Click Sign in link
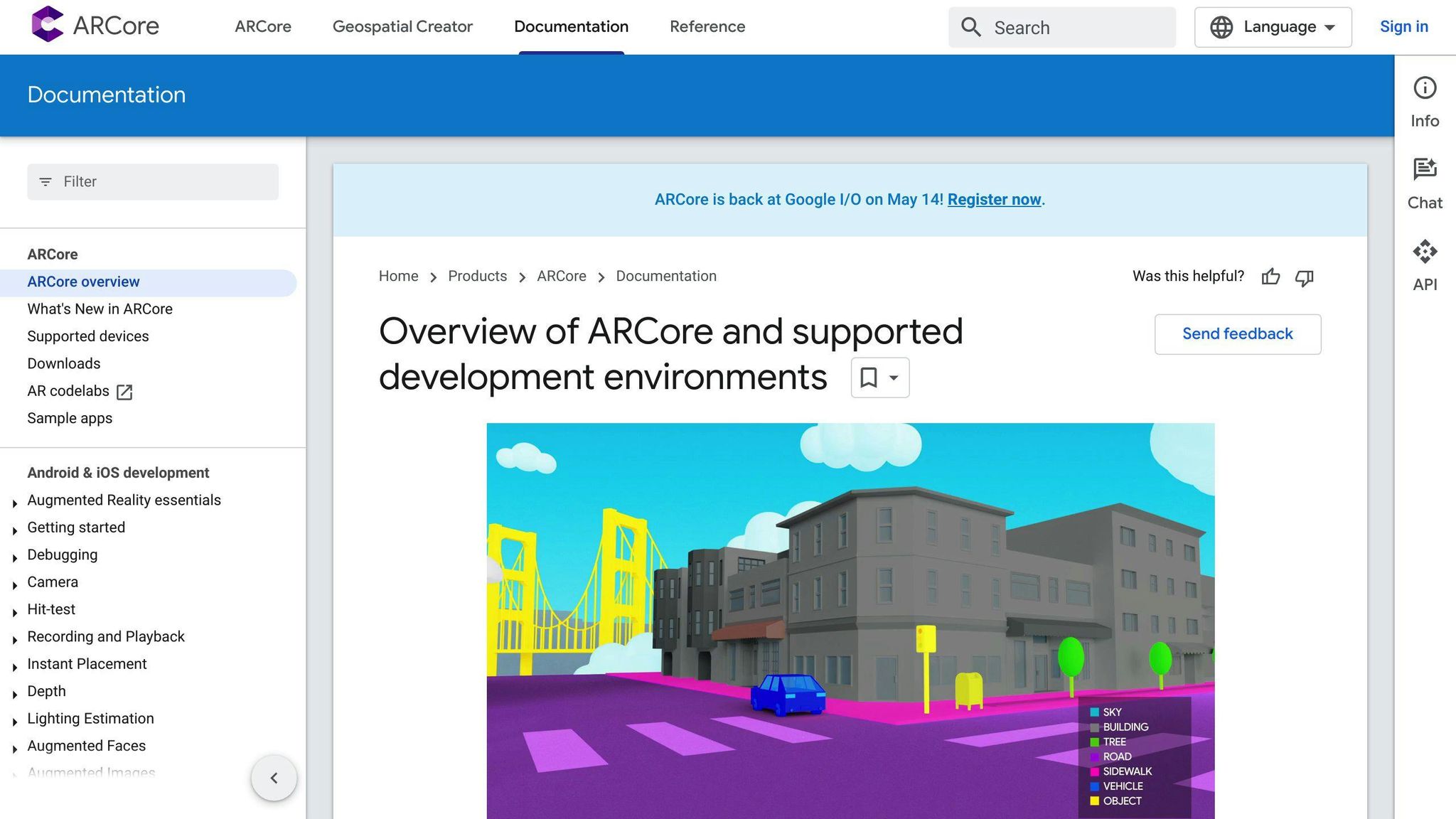This screenshot has height=819, width=1456. (1403, 27)
